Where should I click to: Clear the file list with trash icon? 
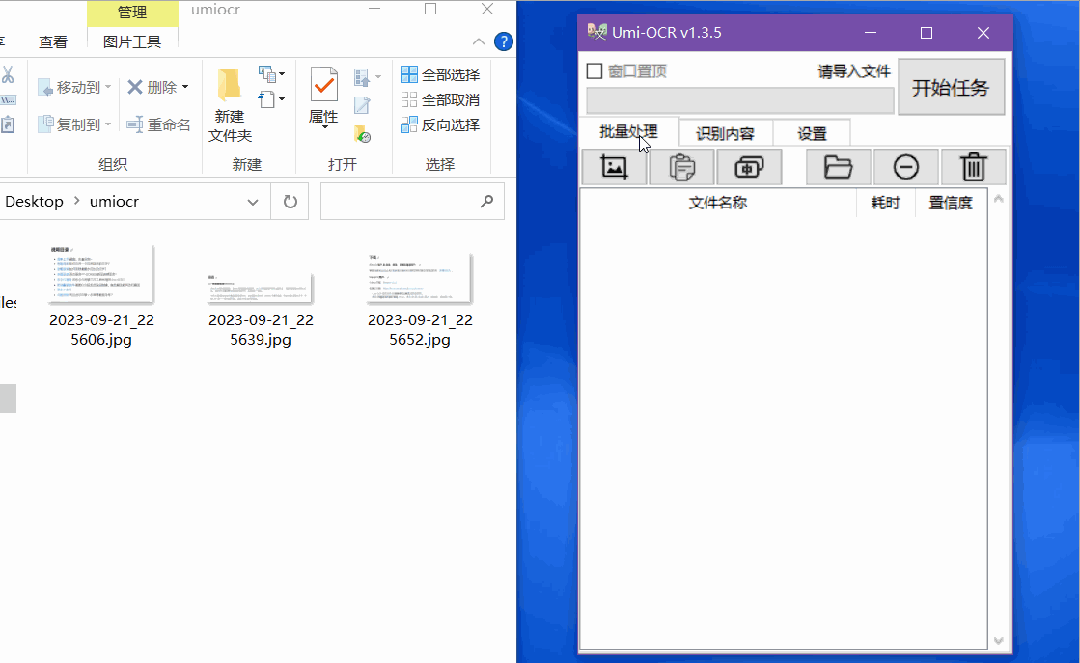click(x=972, y=167)
